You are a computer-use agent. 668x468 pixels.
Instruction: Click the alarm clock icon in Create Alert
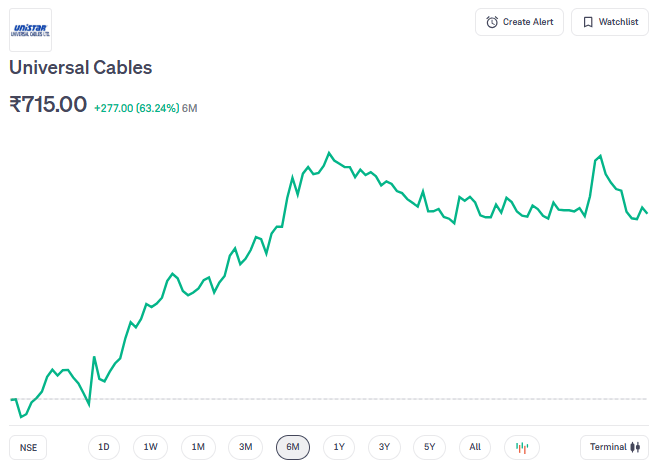(x=492, y=22)
